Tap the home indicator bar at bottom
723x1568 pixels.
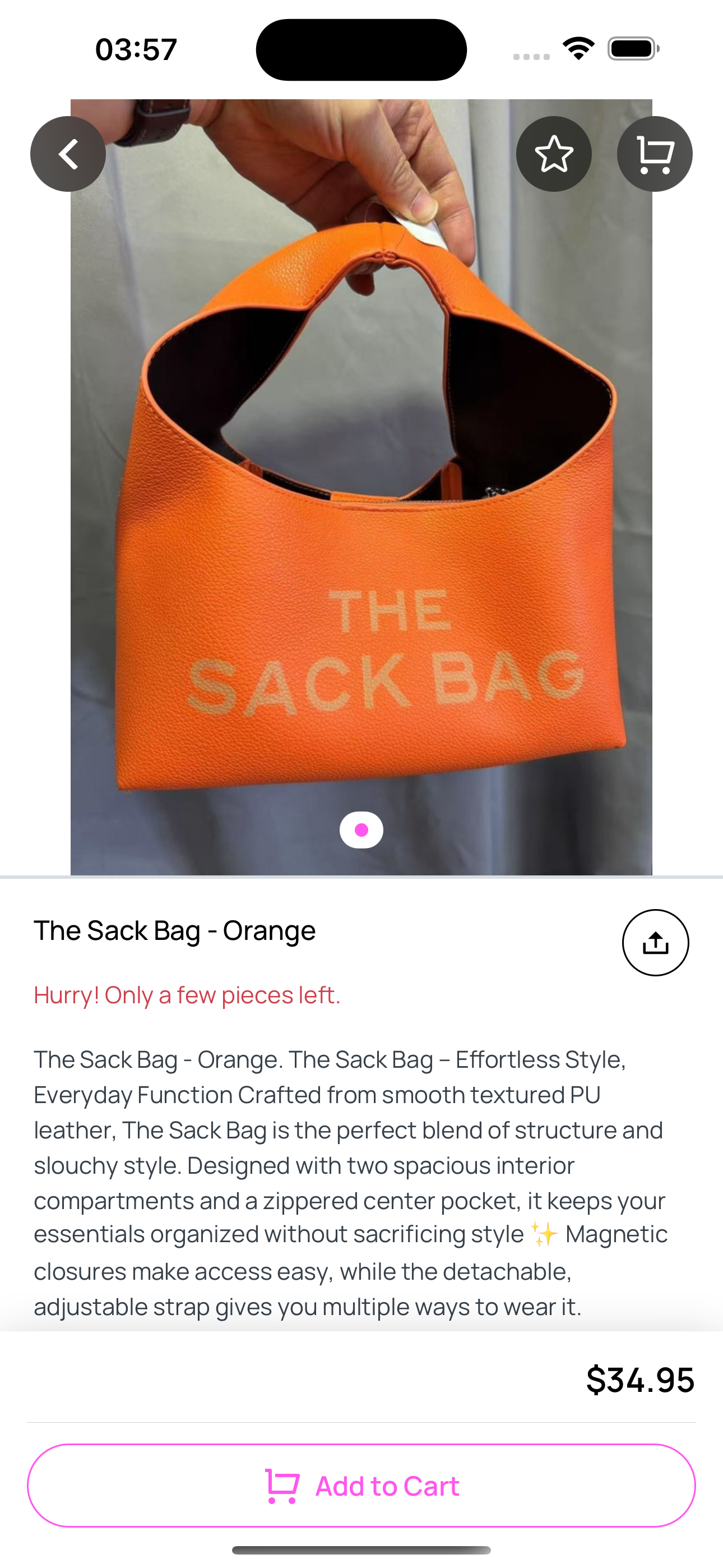pos(361,1549)
